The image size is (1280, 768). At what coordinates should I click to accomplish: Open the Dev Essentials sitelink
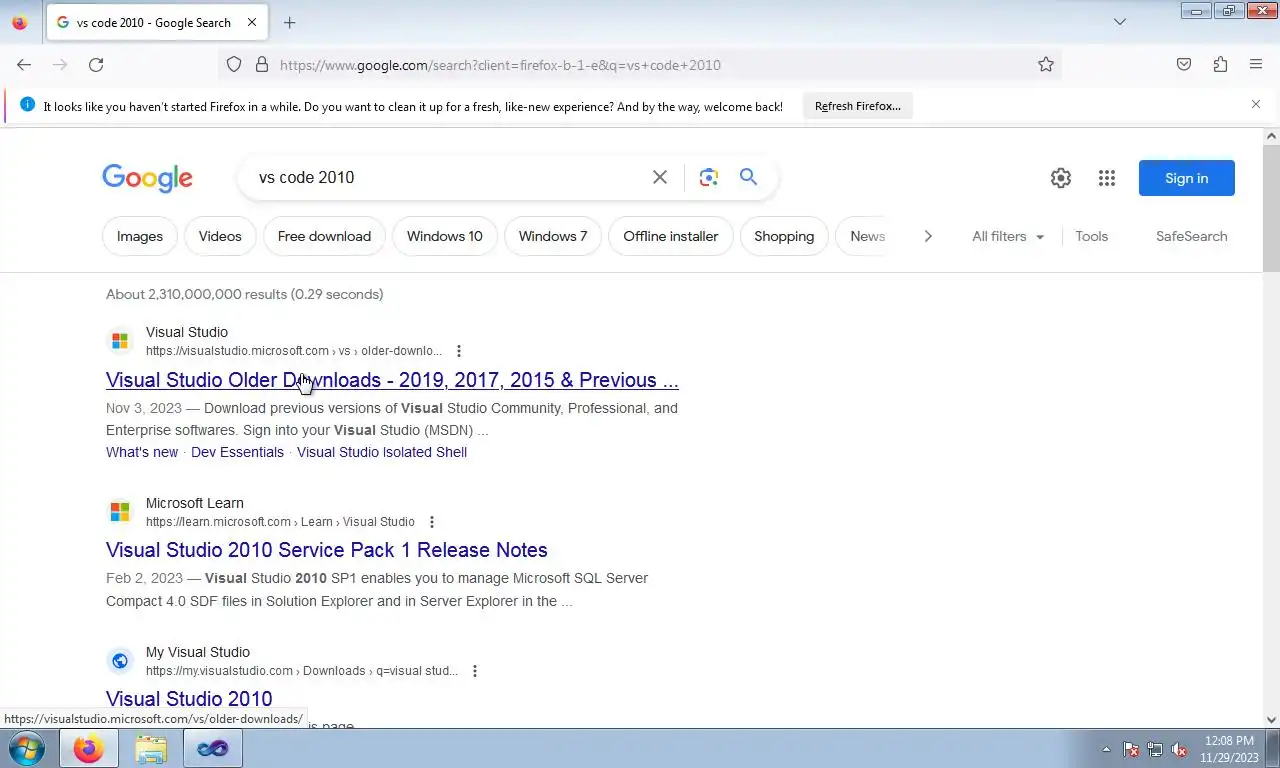(237, 452)
